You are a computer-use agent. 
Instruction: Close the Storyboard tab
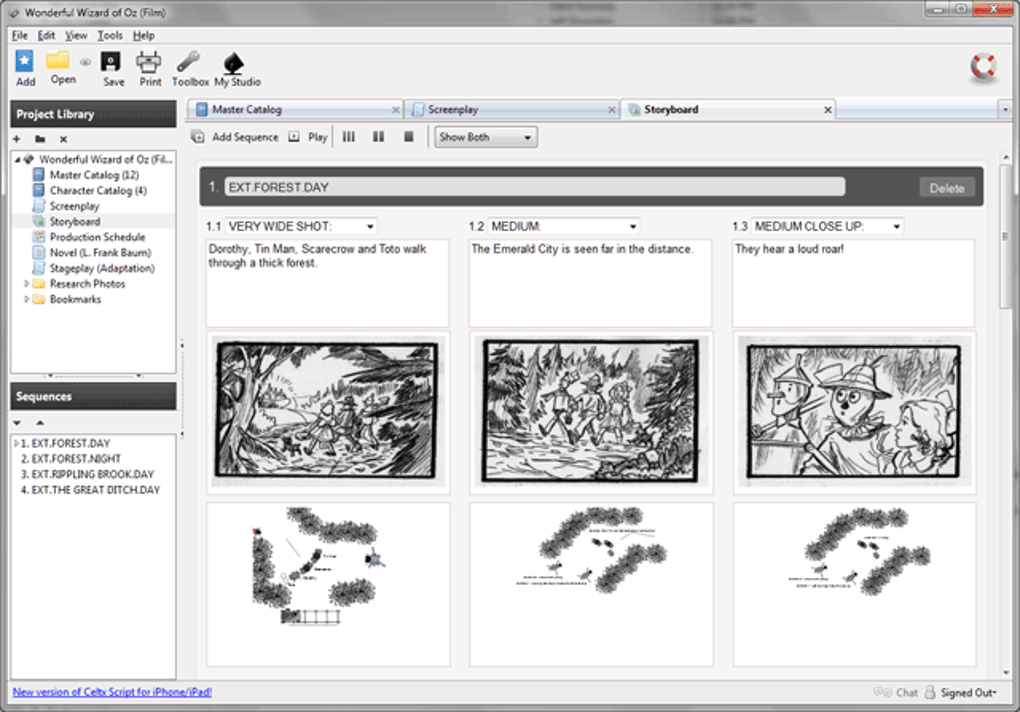point(827,110)
